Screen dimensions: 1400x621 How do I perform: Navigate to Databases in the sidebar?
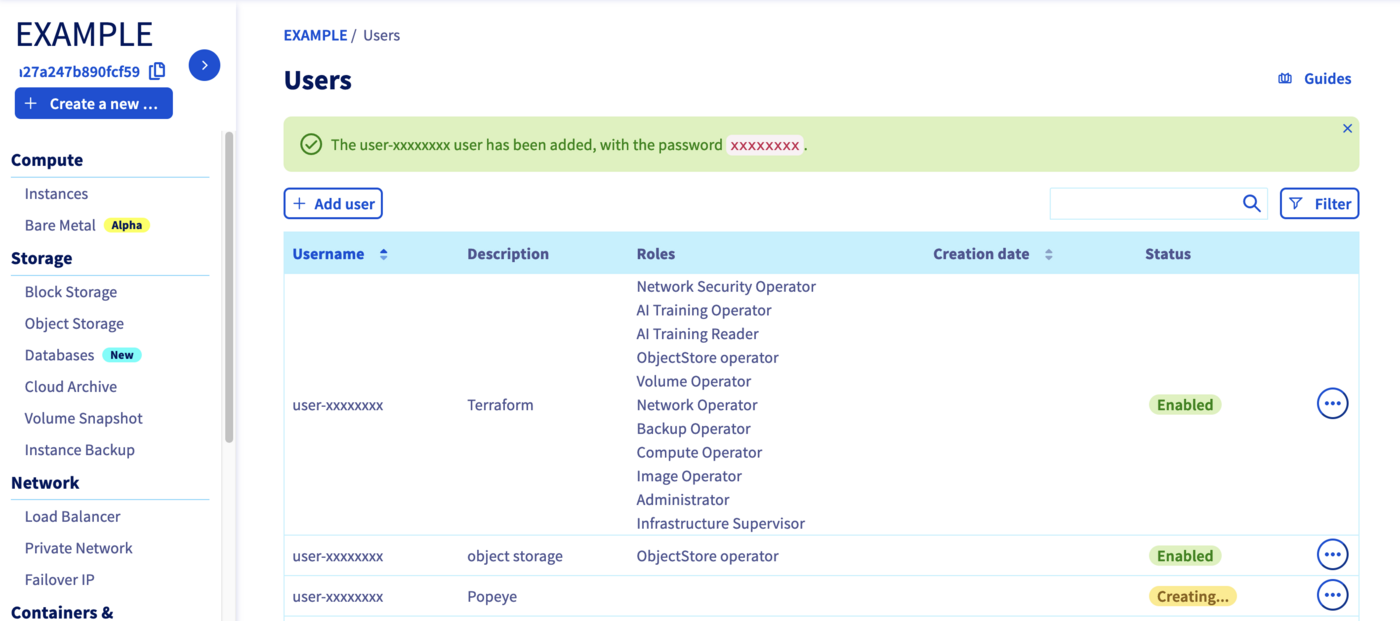click(59, 355)
